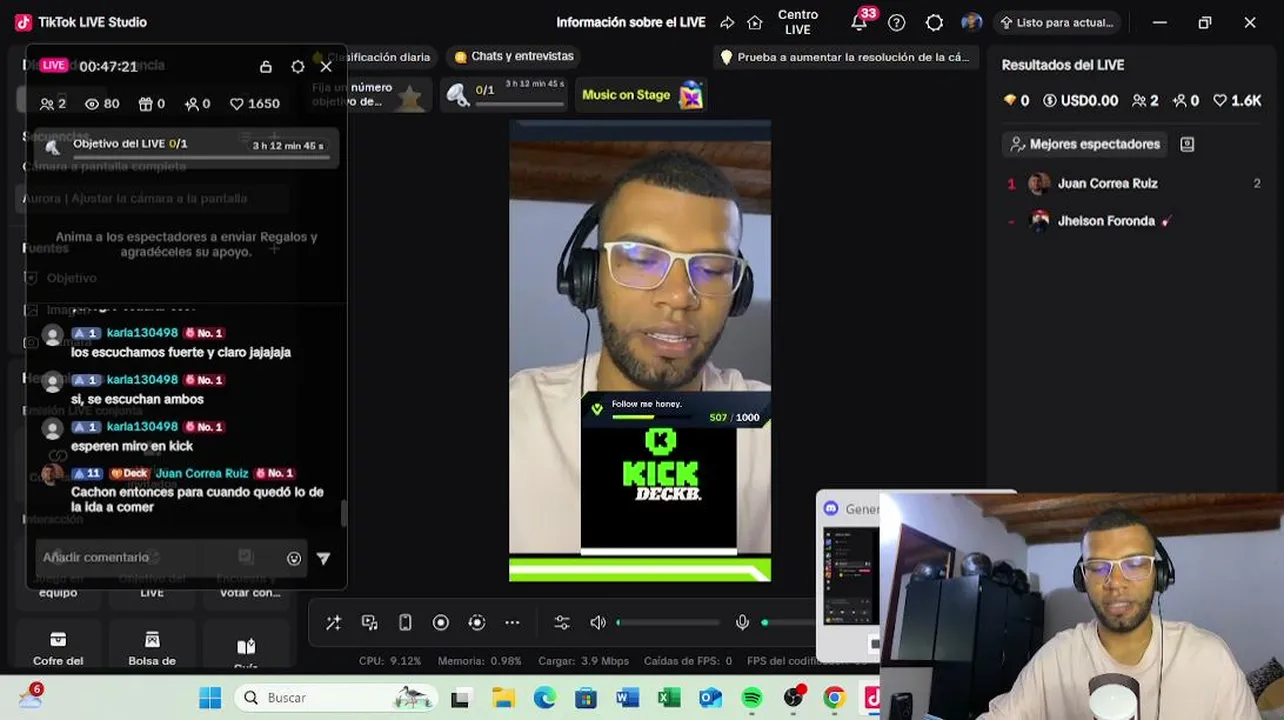
Task: Select viewer Juan Correa Ruiz
Action: [1107, 183]
